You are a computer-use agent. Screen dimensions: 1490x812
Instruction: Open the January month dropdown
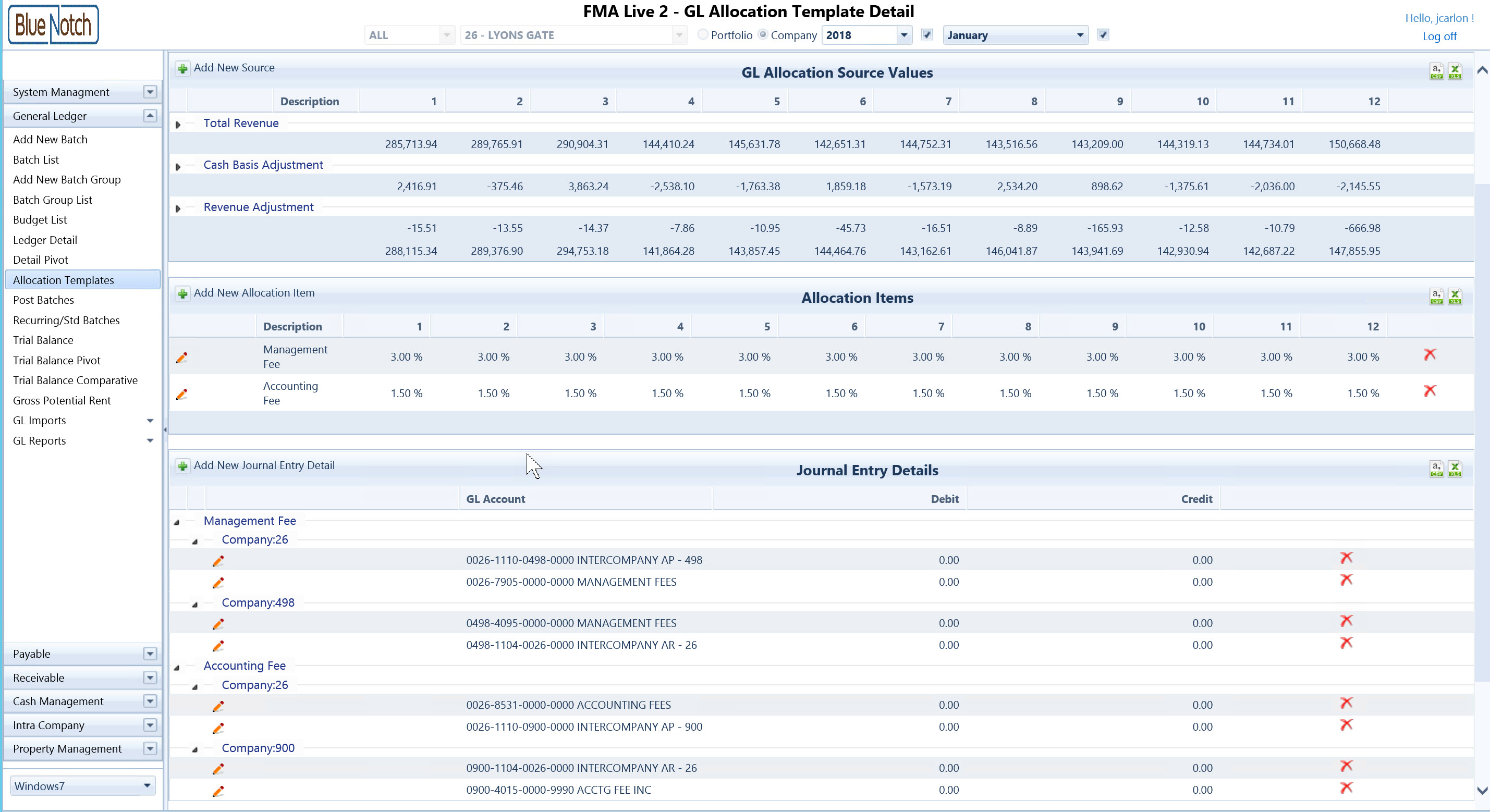pyautogui.click(x=1079, y=35)
